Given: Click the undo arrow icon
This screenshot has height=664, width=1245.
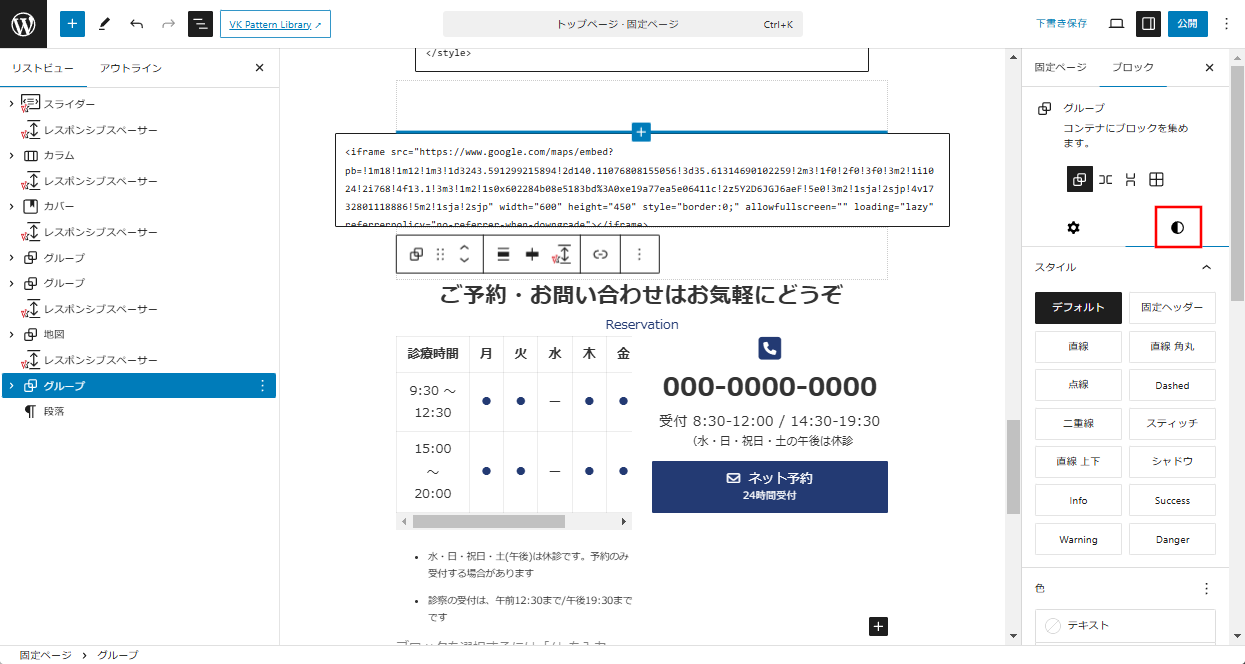Looking at the screenshot, I should [x=137, y=24].
